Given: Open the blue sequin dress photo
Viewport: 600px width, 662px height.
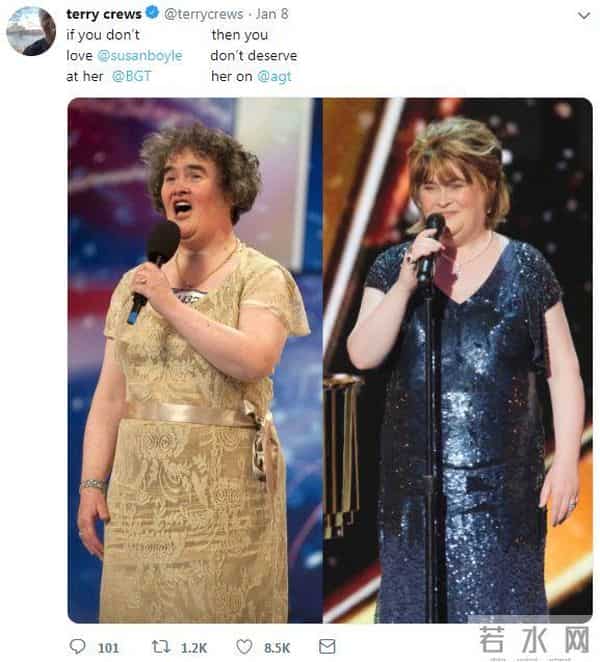Looking at the screenshot, I should point(458,360).
